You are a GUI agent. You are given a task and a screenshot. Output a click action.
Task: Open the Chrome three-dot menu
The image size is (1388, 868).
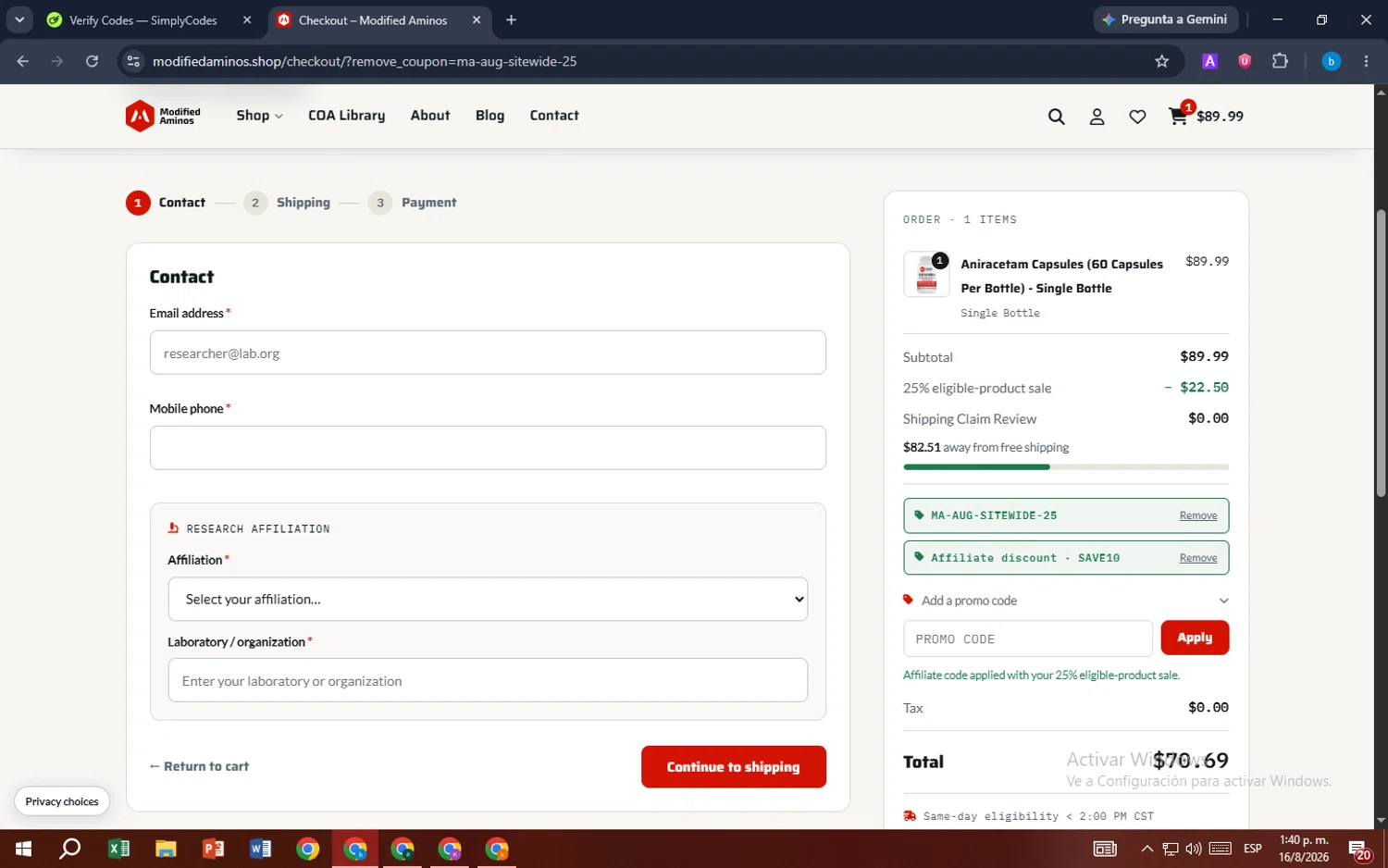[x=1366, y=61]
